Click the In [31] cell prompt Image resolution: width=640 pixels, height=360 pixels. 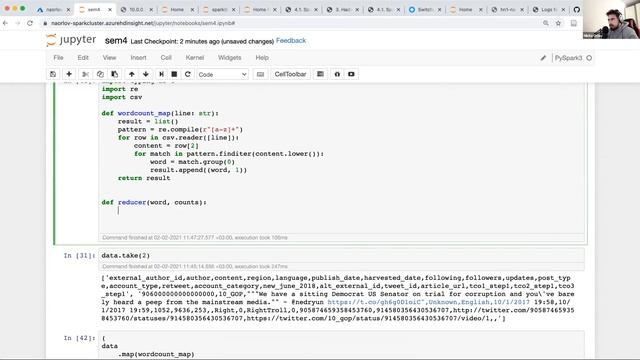click(x=79, y=256)
